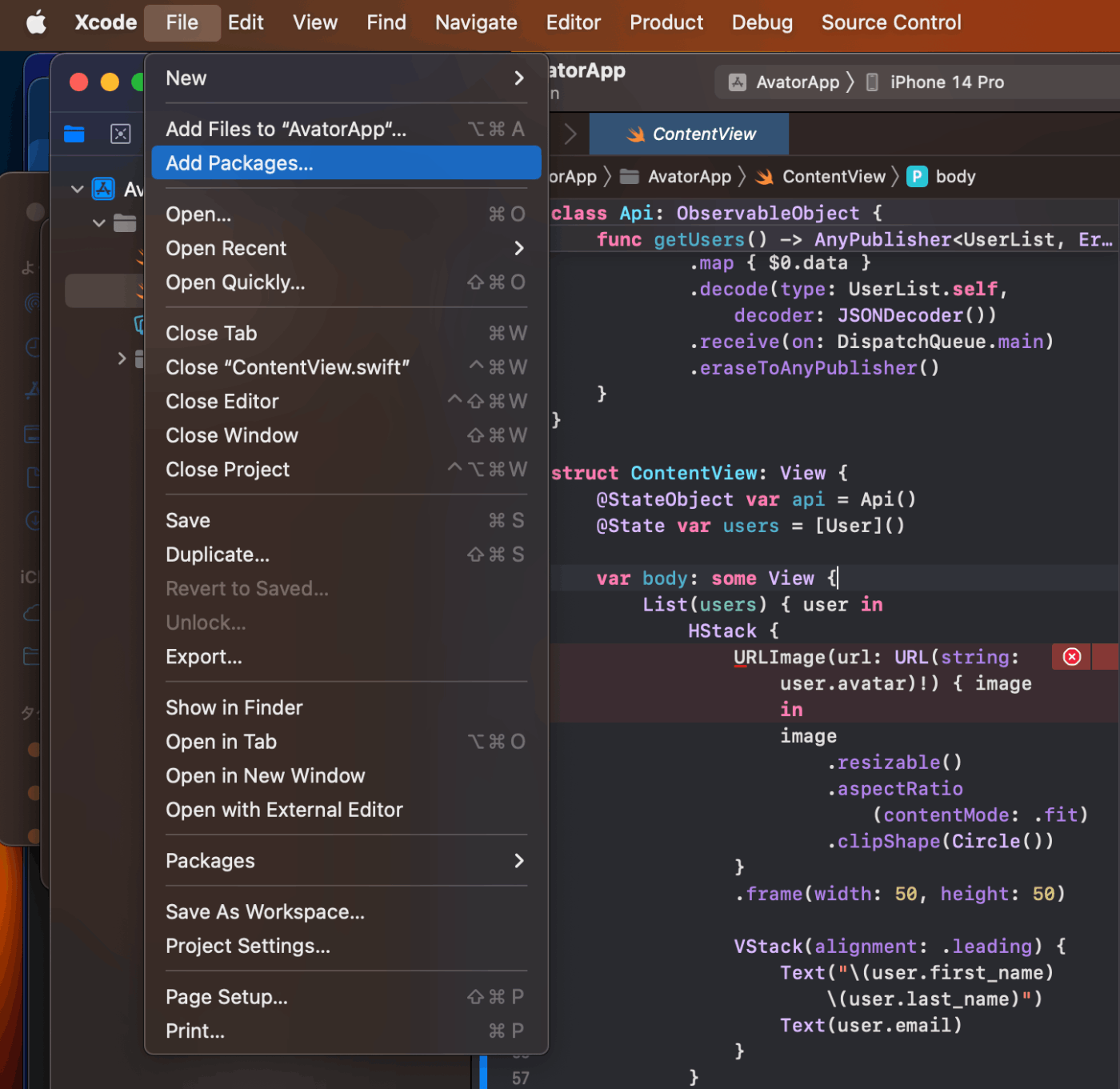Select Add Packages menu item
Screen dimensions: 1120x1089
tap(346, 163)
